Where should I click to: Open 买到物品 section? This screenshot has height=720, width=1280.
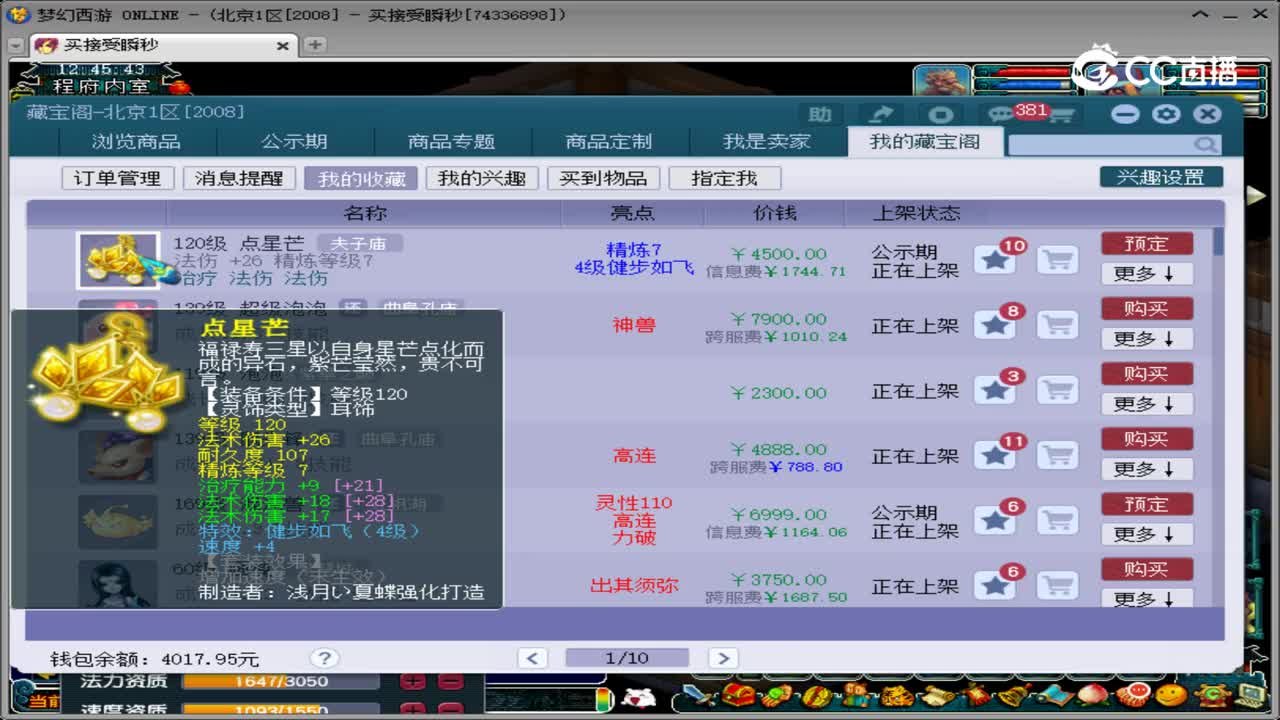(603, 179)
